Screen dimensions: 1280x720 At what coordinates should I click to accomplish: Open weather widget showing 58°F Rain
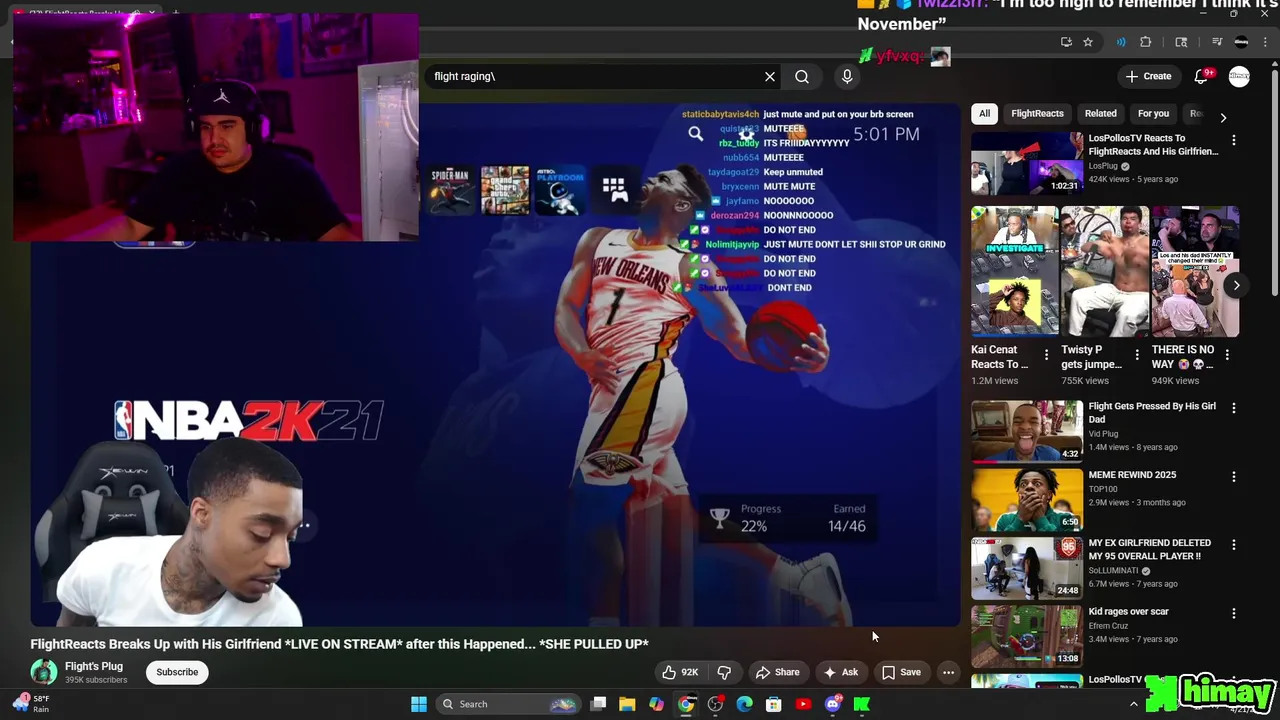[30, 704]
